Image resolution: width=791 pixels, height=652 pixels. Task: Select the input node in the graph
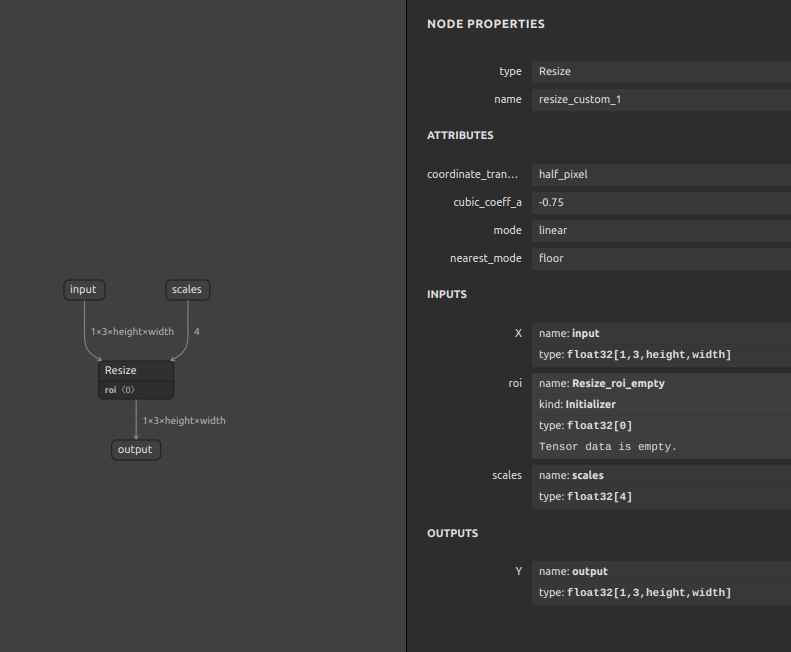(84, 290)
